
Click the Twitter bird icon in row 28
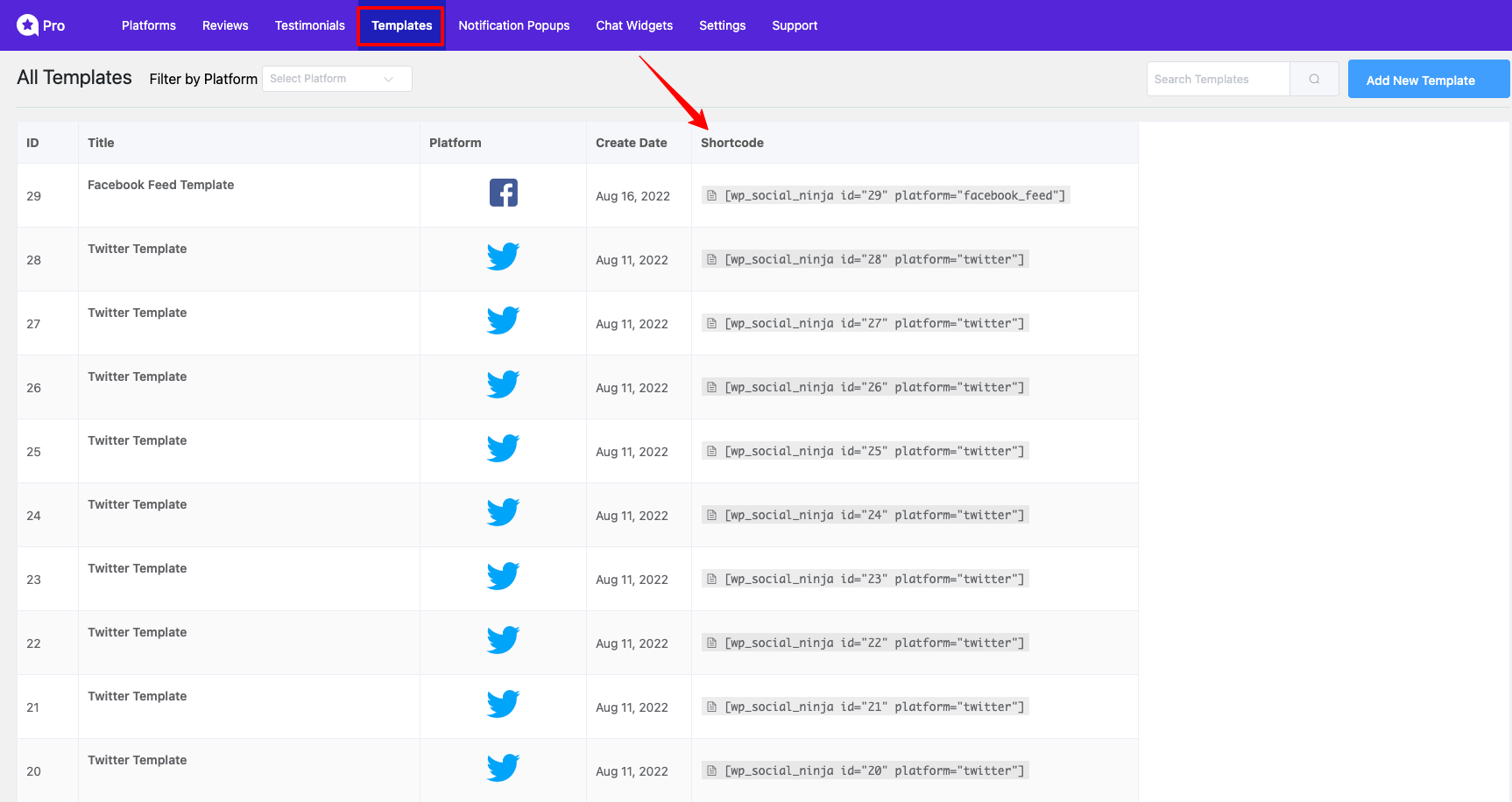(x=503, y=257)
